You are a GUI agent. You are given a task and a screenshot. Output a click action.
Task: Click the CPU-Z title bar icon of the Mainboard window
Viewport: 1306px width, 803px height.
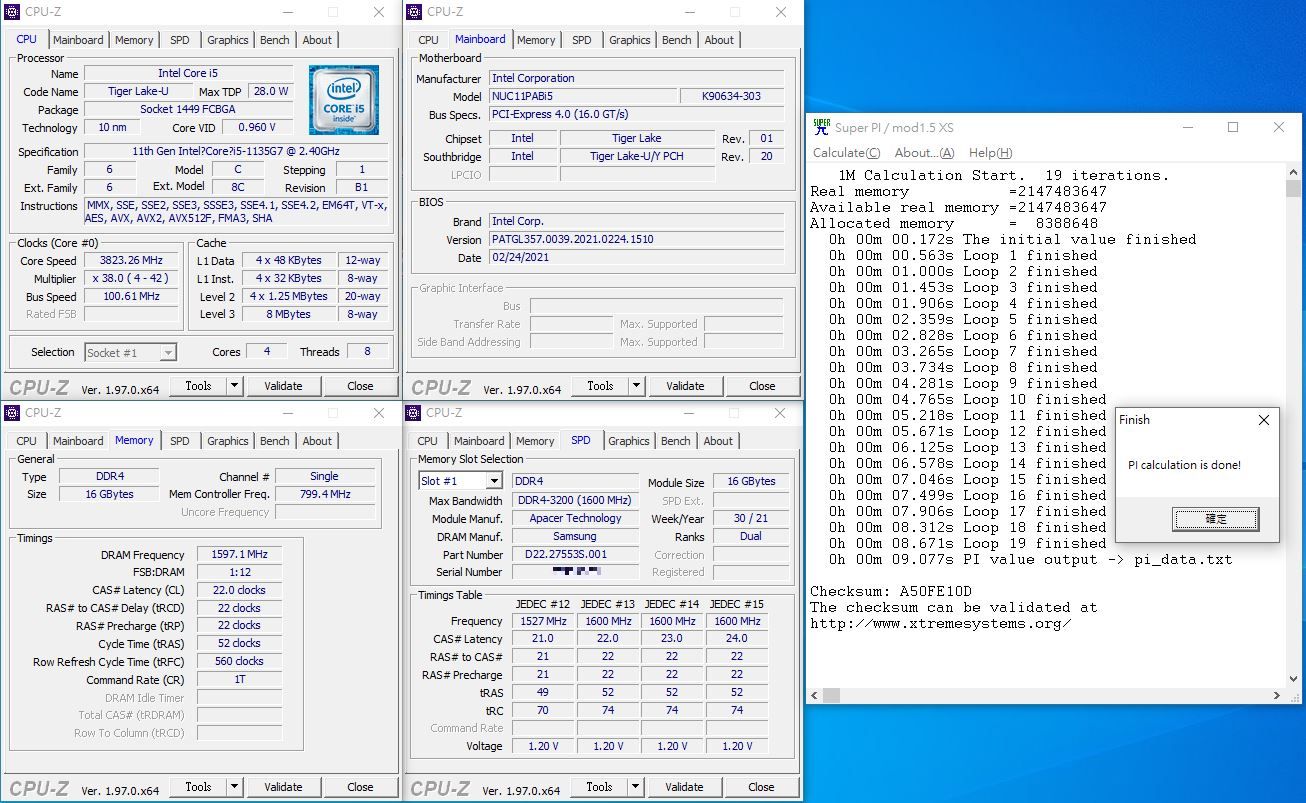coord(414,12)
